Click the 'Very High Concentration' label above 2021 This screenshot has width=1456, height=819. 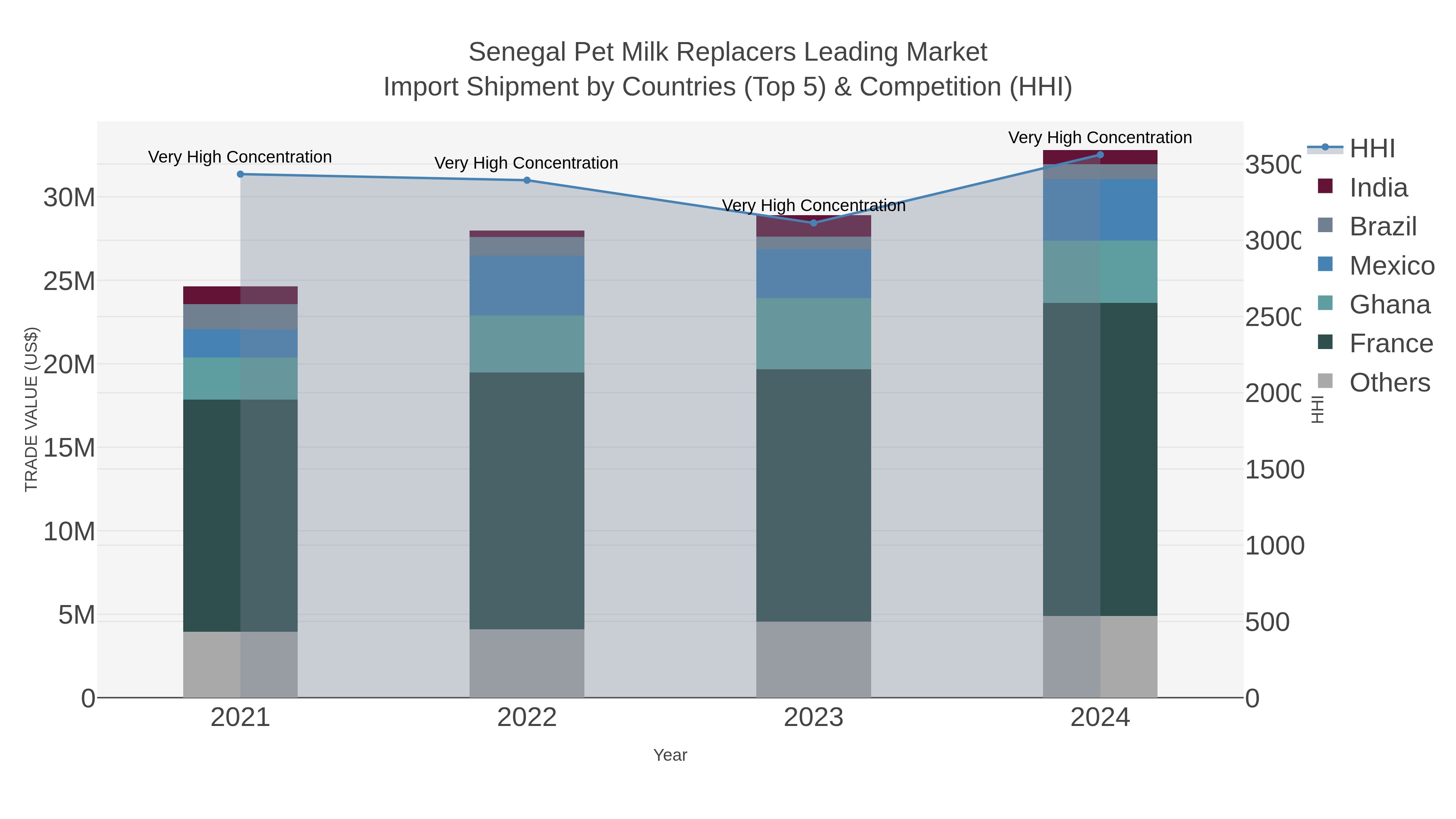pyautogui.click(x=240, y=157)
